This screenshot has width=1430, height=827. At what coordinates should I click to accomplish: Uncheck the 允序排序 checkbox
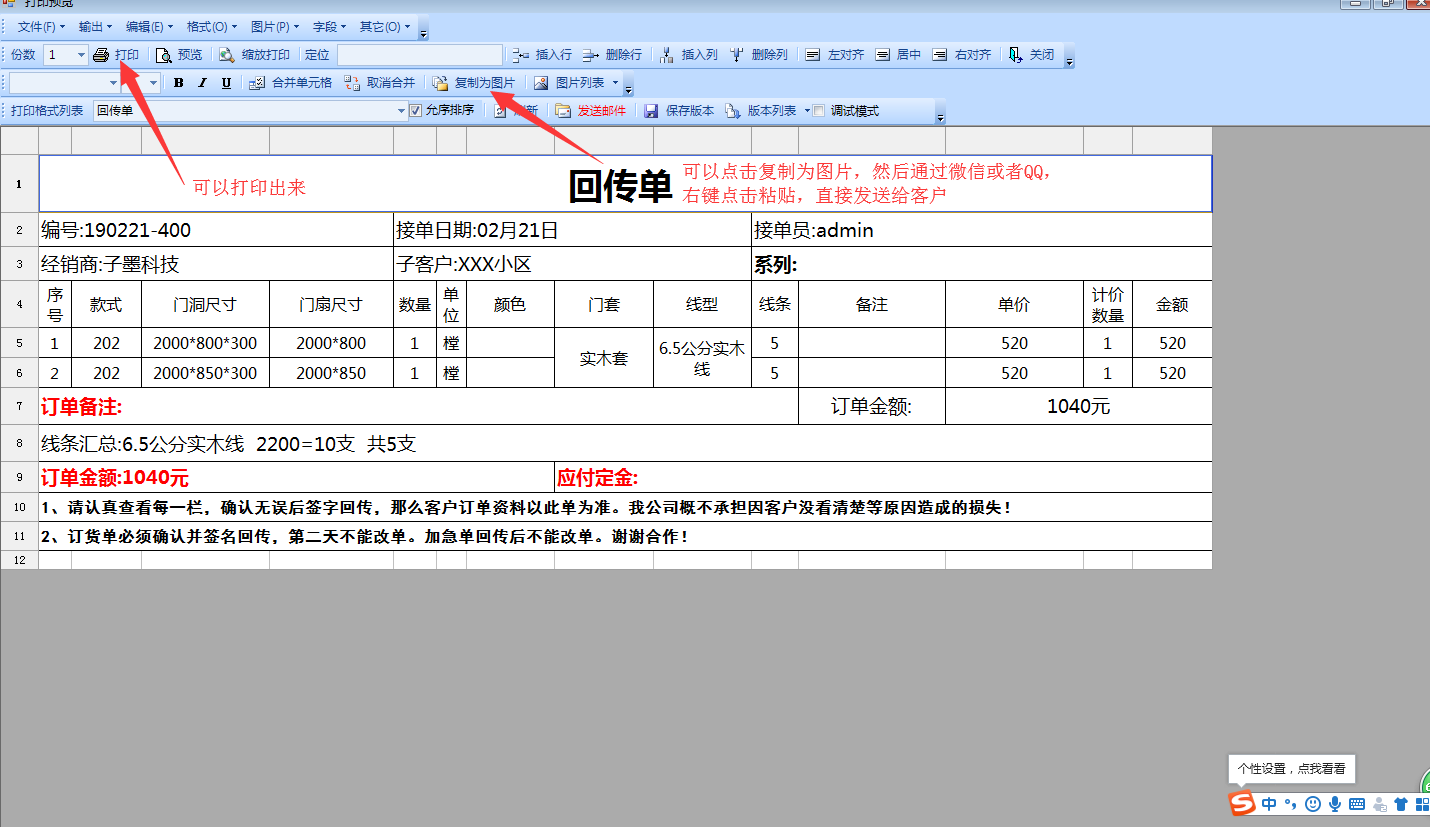416,111
